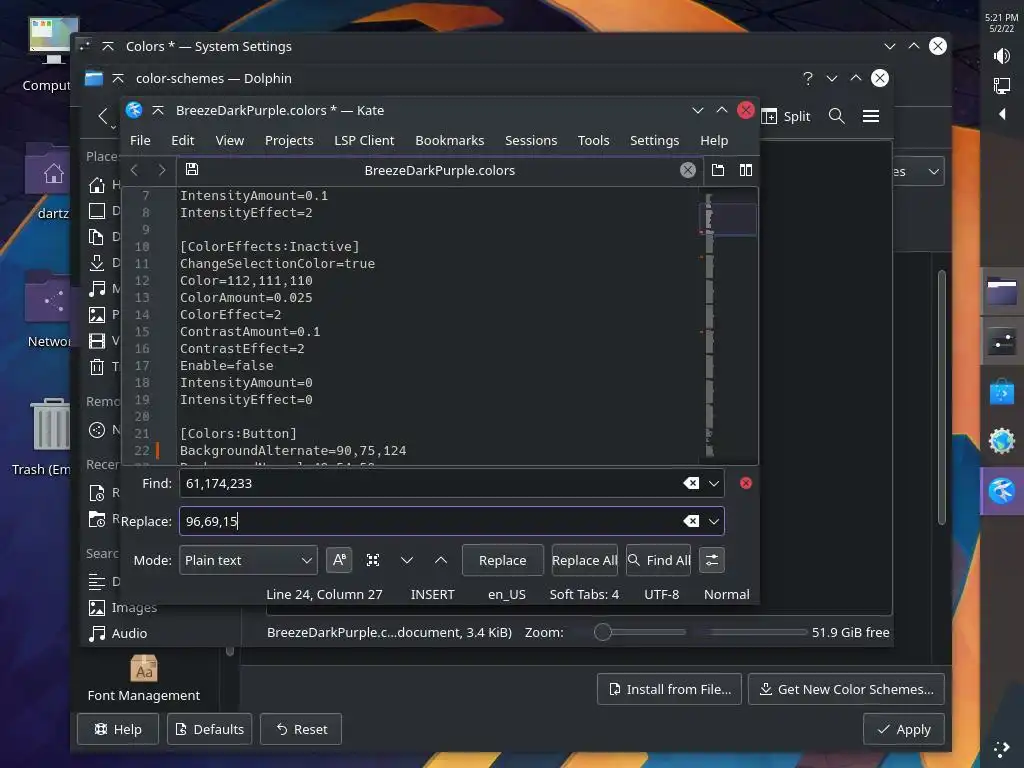Screen dimensions: 1024x768
Task: Jump to next search match
Action: (x=407, y=560)
